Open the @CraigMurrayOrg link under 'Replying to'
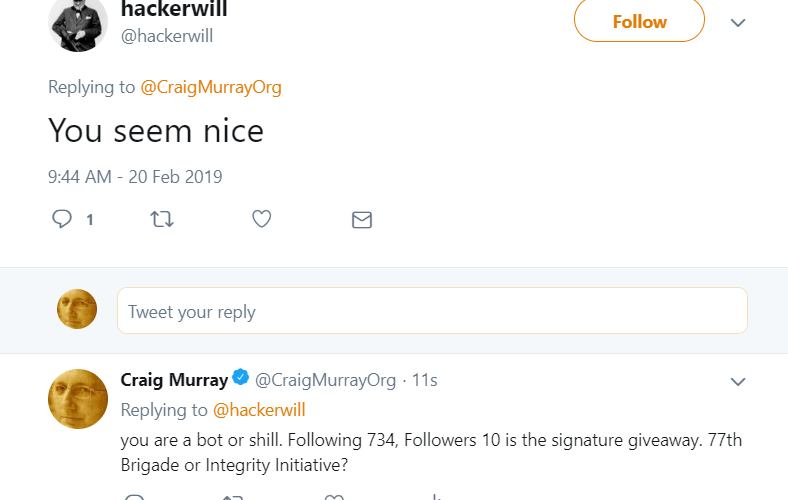This screenshot has width=788, height=500. click(x=210, y=87)
